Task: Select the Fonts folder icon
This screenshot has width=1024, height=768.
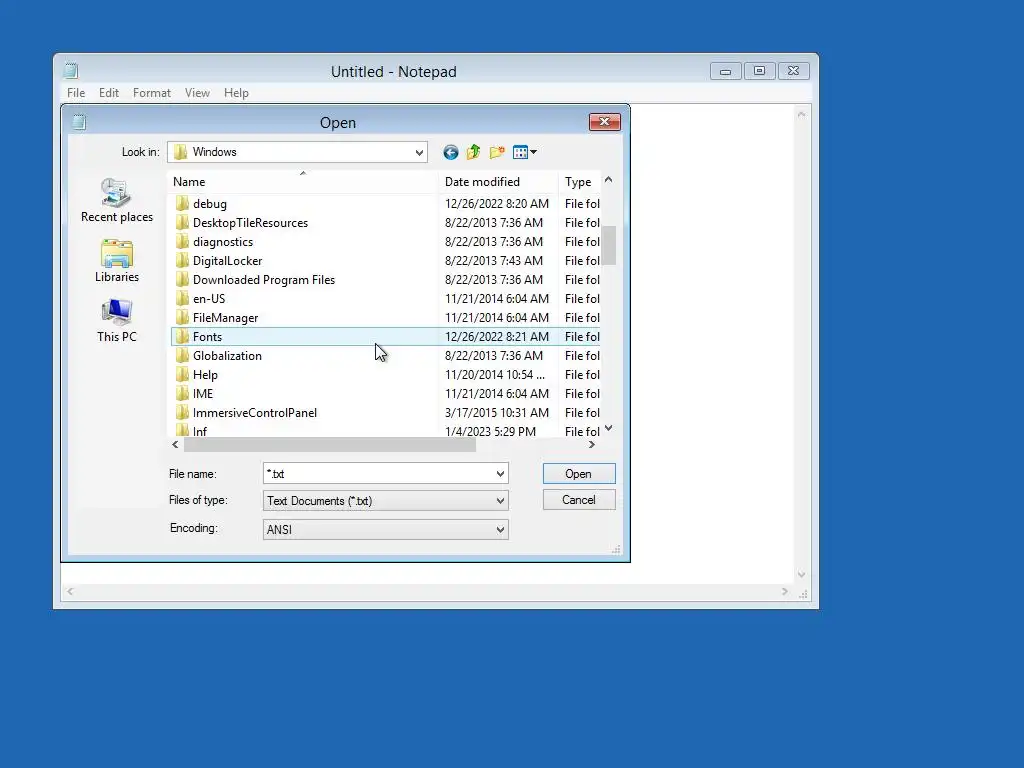Action: coord(182,336)
